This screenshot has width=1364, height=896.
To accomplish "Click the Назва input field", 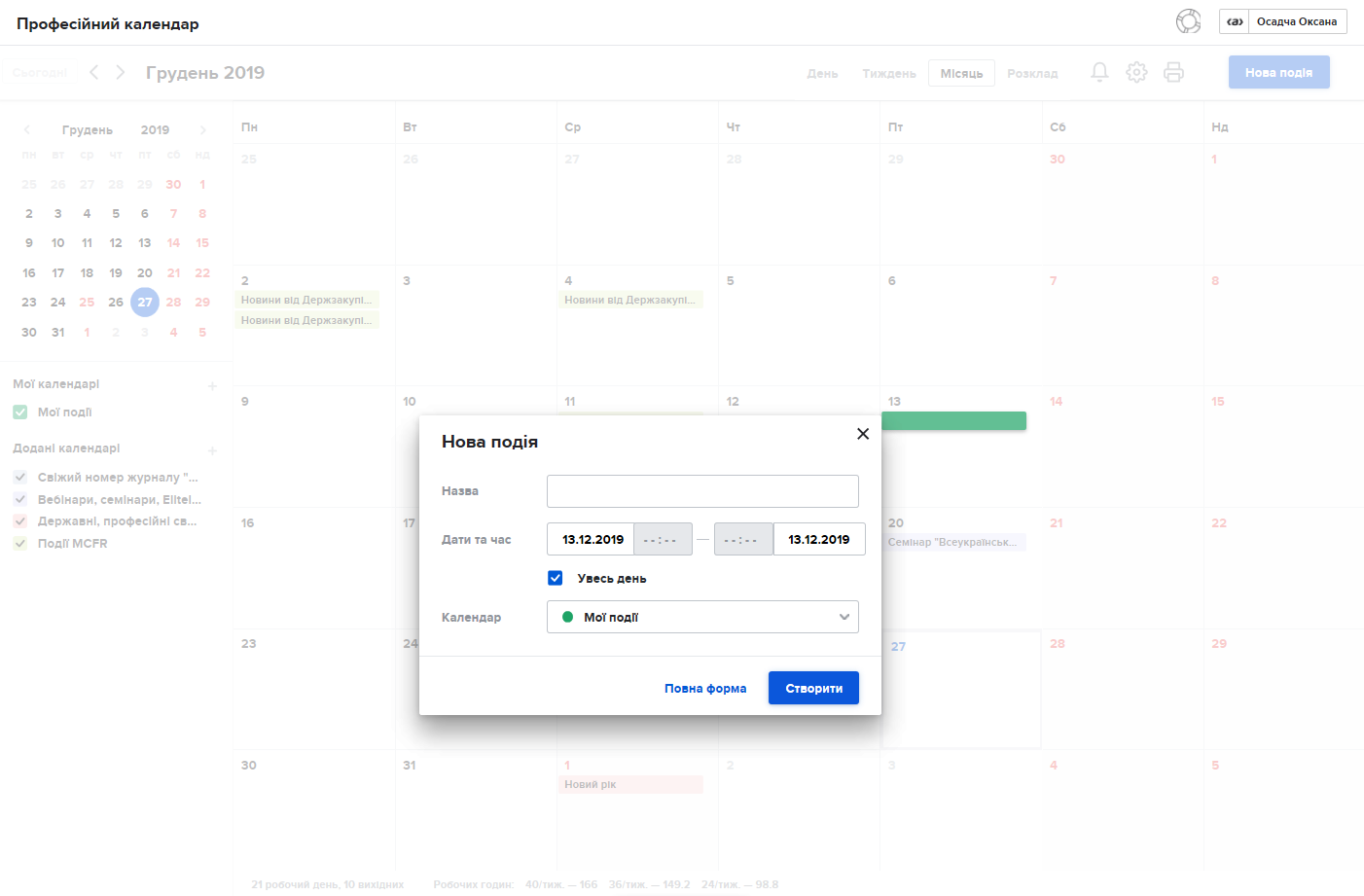I will coord(702,491).
